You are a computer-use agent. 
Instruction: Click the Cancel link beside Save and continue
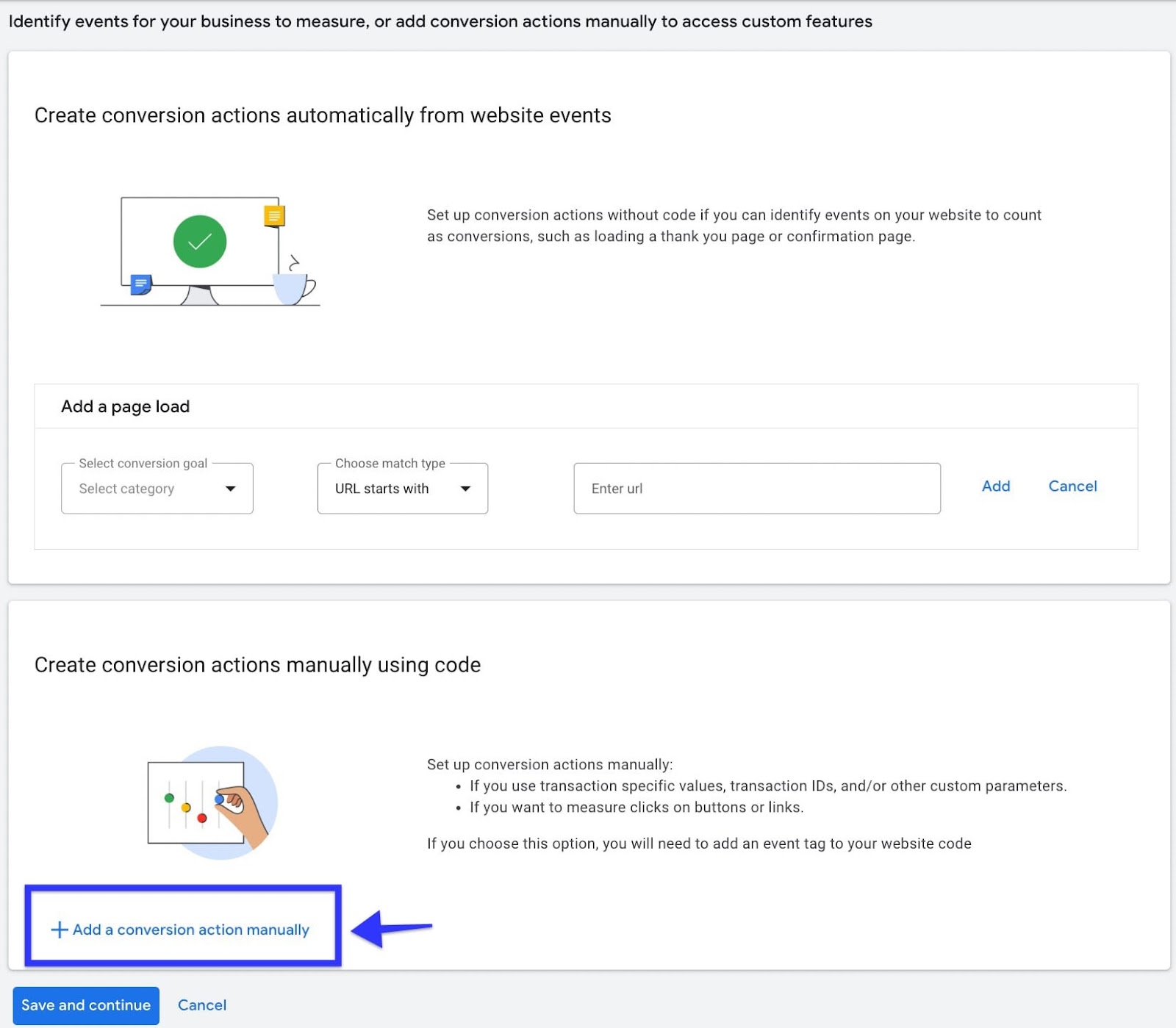pyautogui.click(x=202, y=1005)
